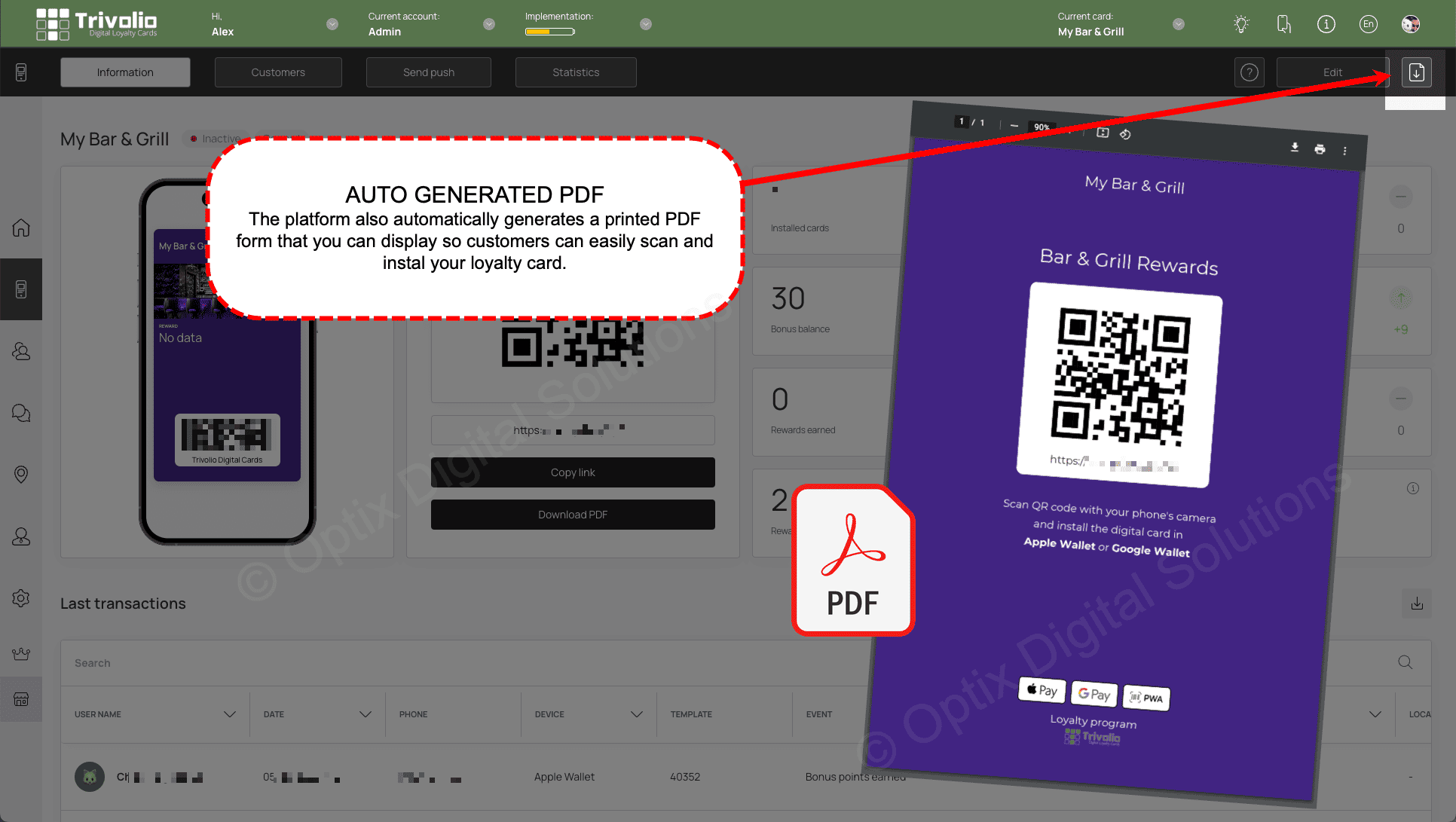The width and height of the screenshot is (1456, 822).
Task: Click the PDF viewer print icon
Action: pos(1320,149)
